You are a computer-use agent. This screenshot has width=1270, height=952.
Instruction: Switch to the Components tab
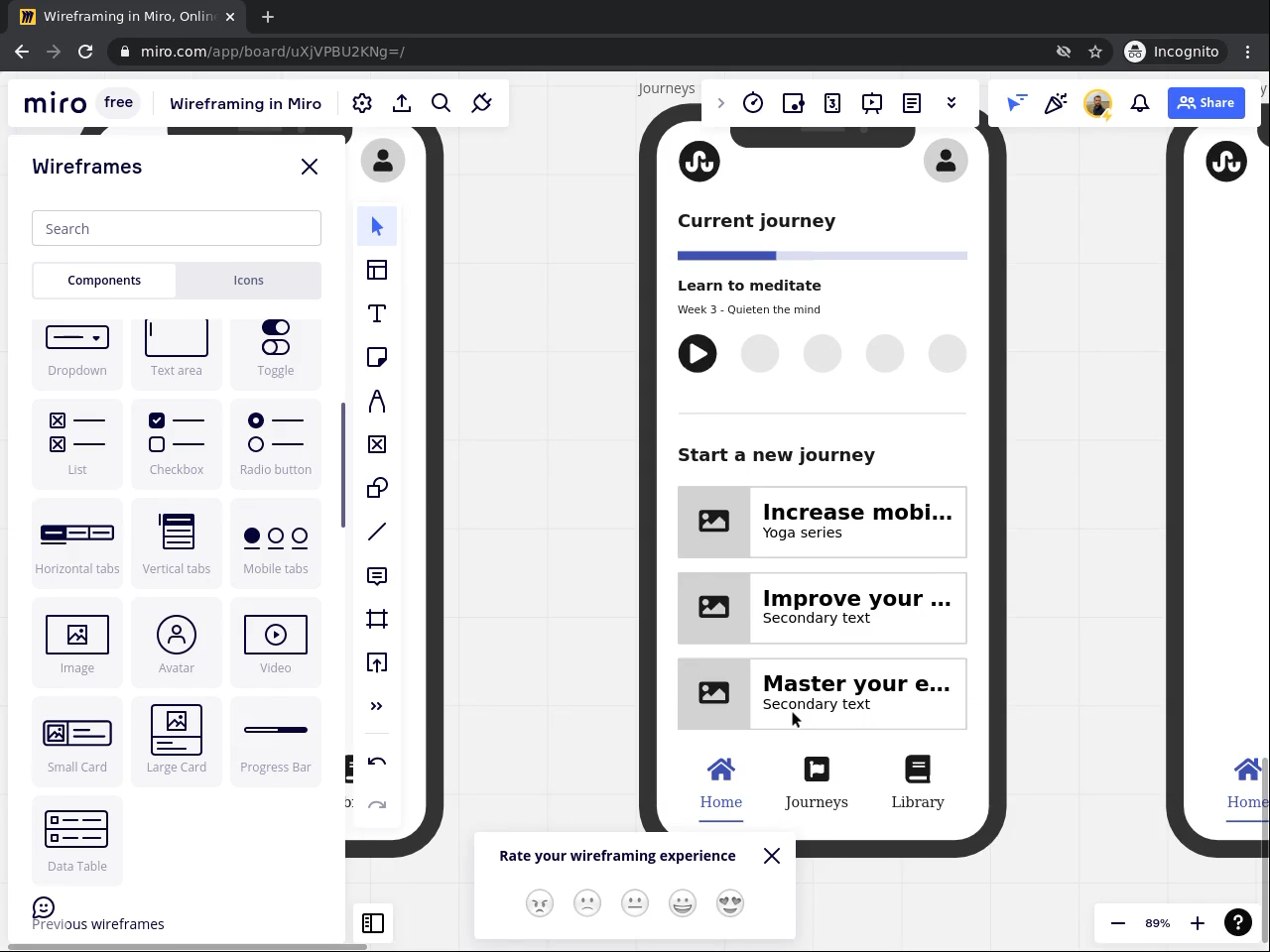coord(104,281)
